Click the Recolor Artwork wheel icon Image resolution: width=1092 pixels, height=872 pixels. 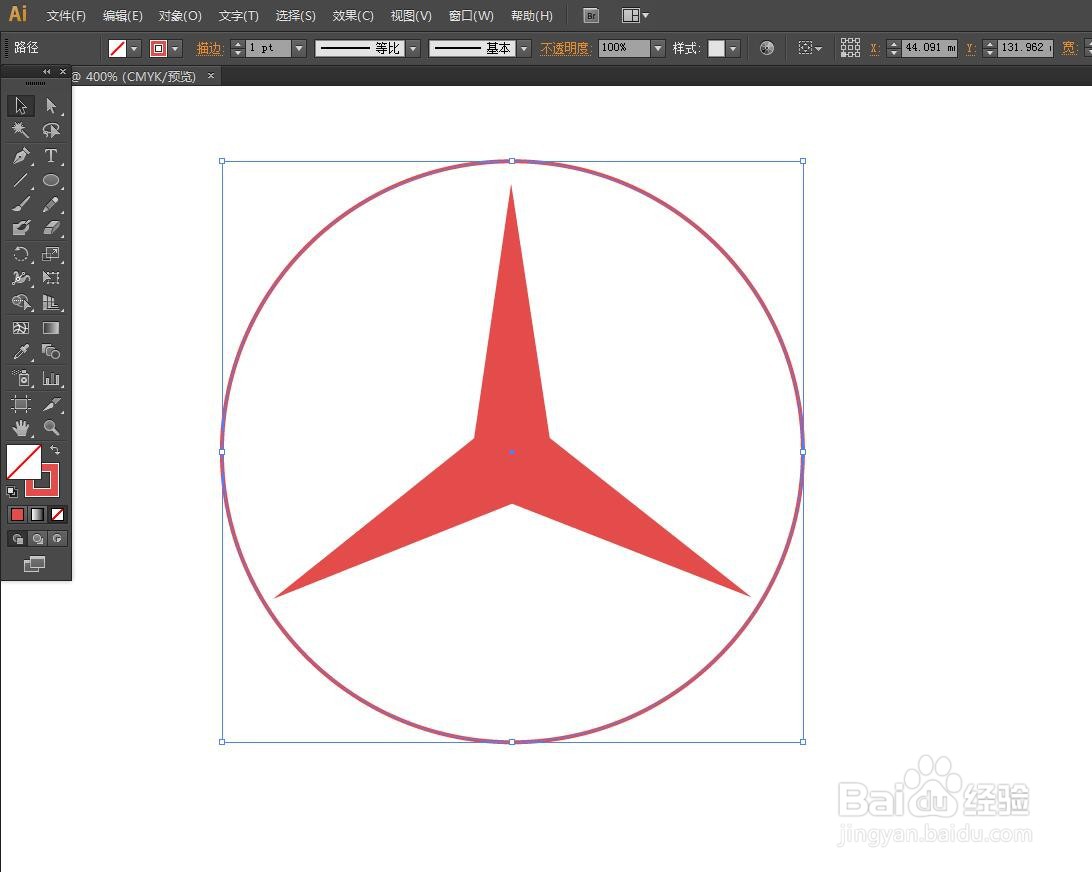[767, 48]
